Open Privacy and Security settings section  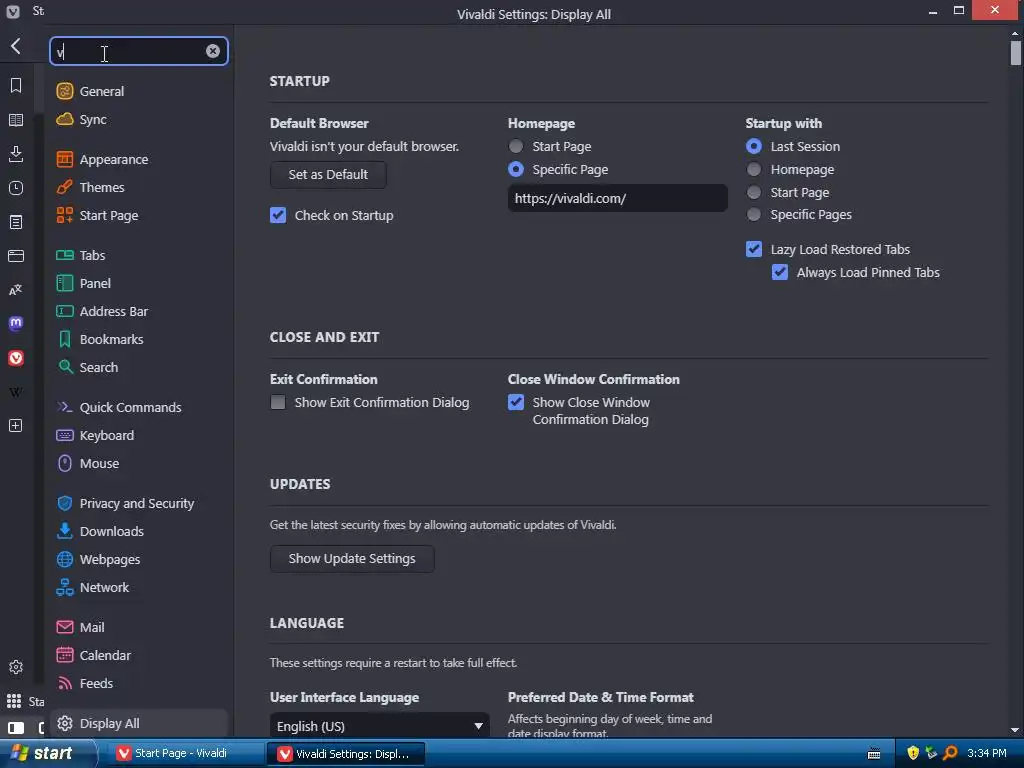[x=138, y=504]
